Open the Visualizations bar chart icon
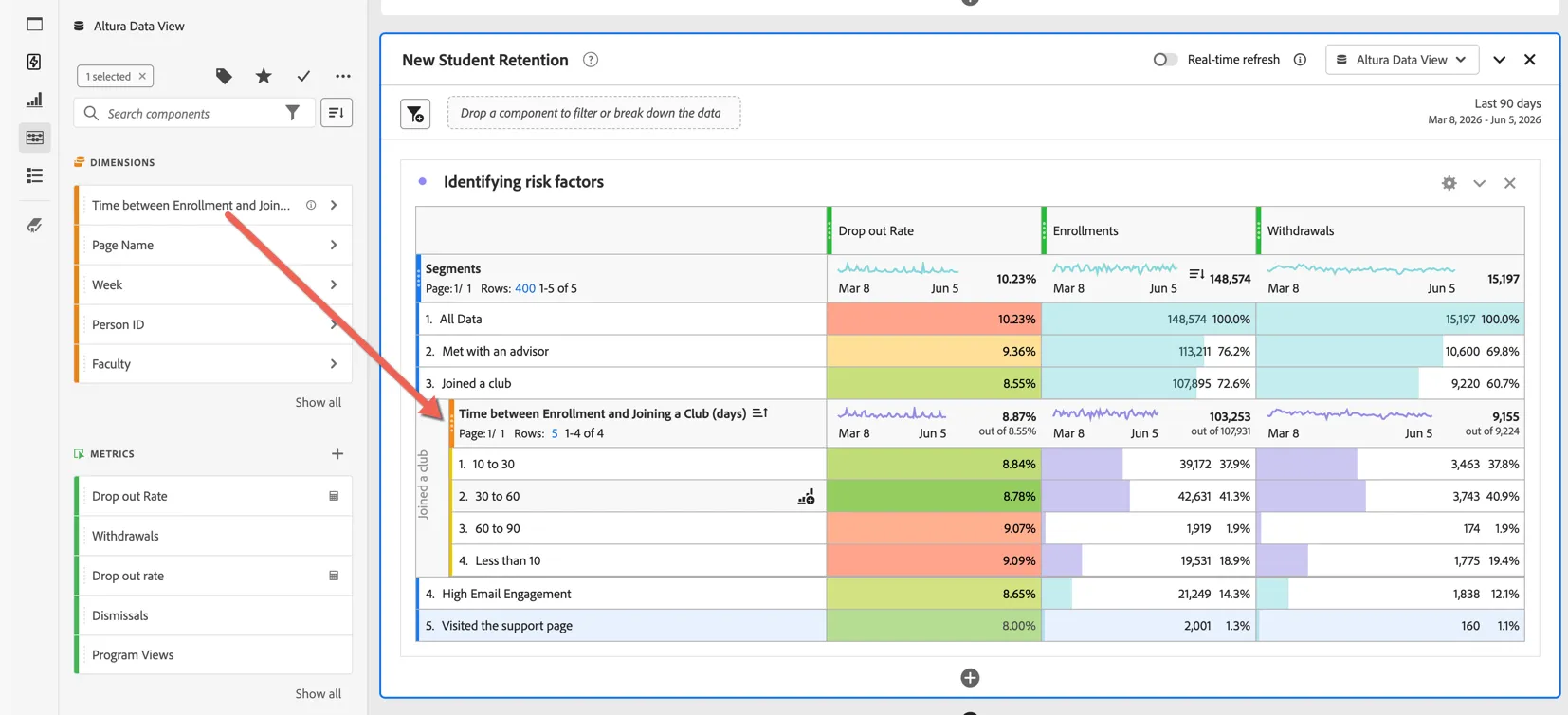The width and height of the screenshot is (1568, 715). coord(34,100)
